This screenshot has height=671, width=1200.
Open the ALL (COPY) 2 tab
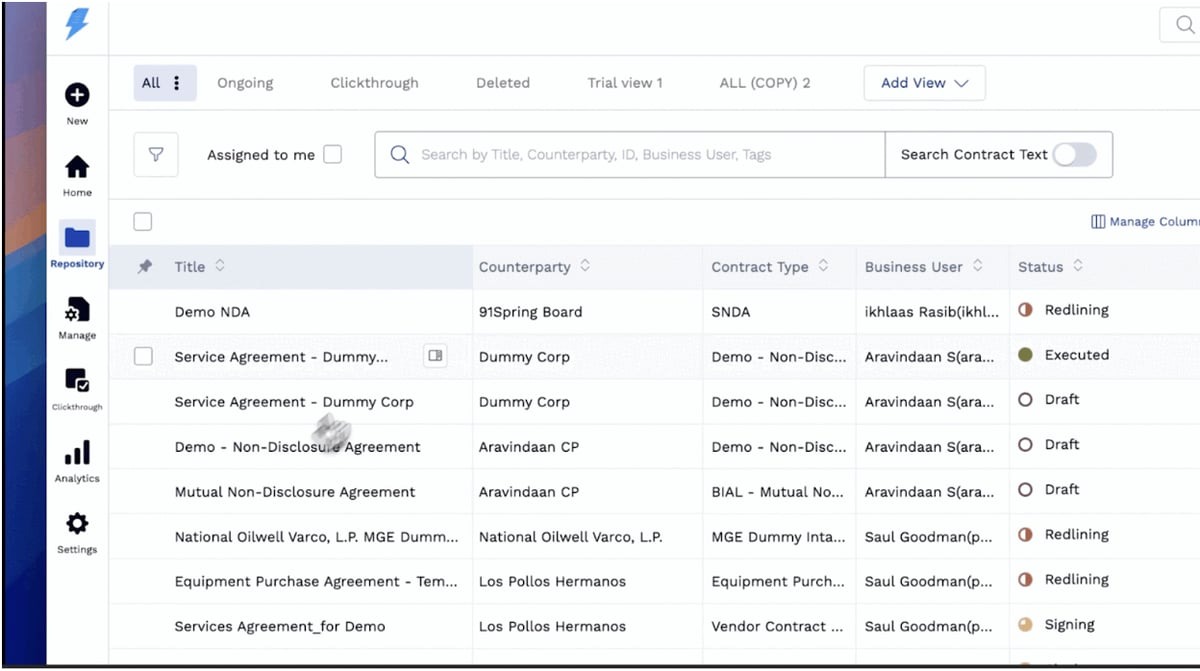click(765, 83)
